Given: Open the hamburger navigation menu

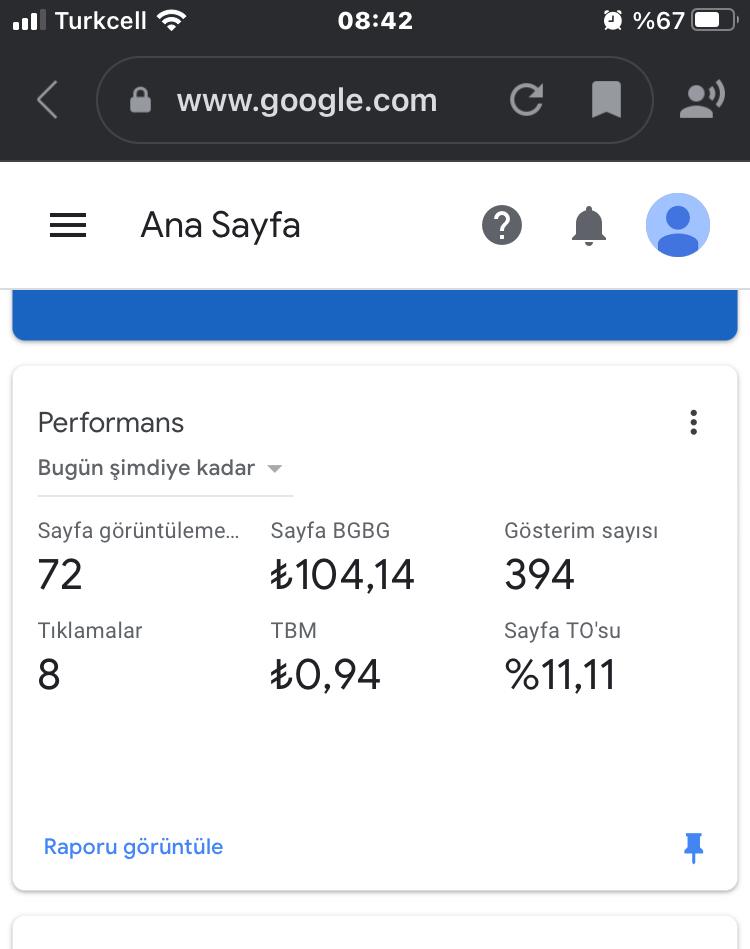Looking at the screenshot, I should pyautogui.click(x=68, y=225).
